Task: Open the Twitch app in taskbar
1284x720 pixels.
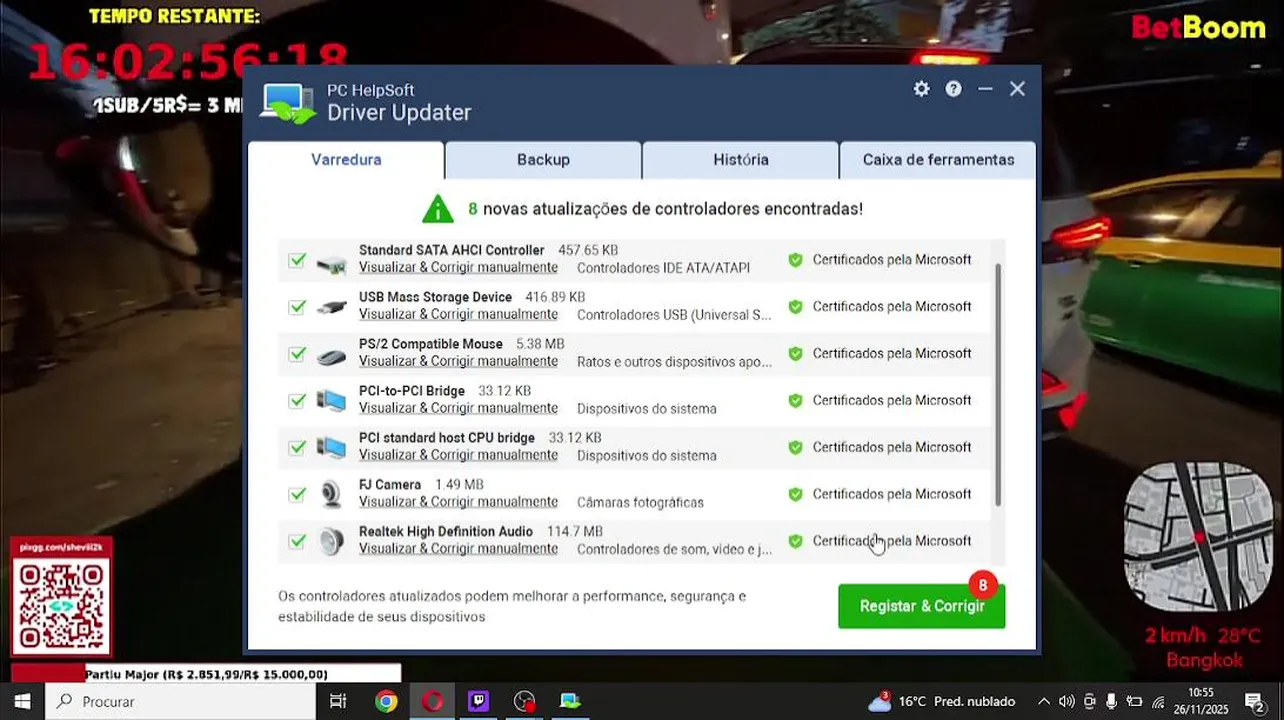Action: pyautogui.click(x=478, y=702)
